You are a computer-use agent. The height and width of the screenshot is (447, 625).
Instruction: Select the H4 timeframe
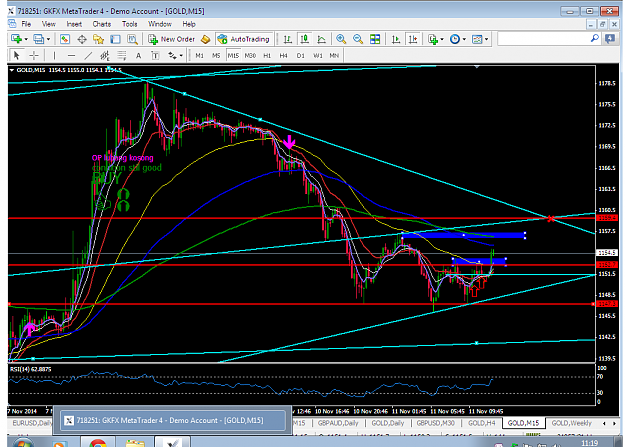[283, 55]
